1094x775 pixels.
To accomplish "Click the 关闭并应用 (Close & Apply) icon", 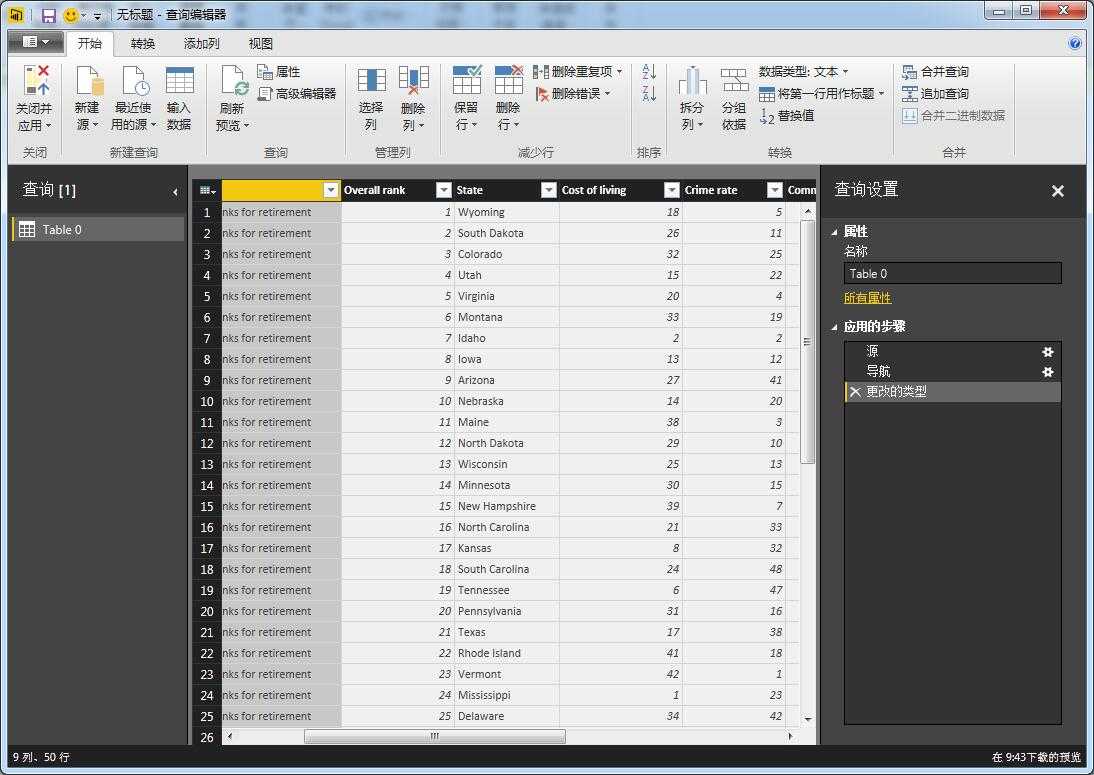I will pos(35,80).
